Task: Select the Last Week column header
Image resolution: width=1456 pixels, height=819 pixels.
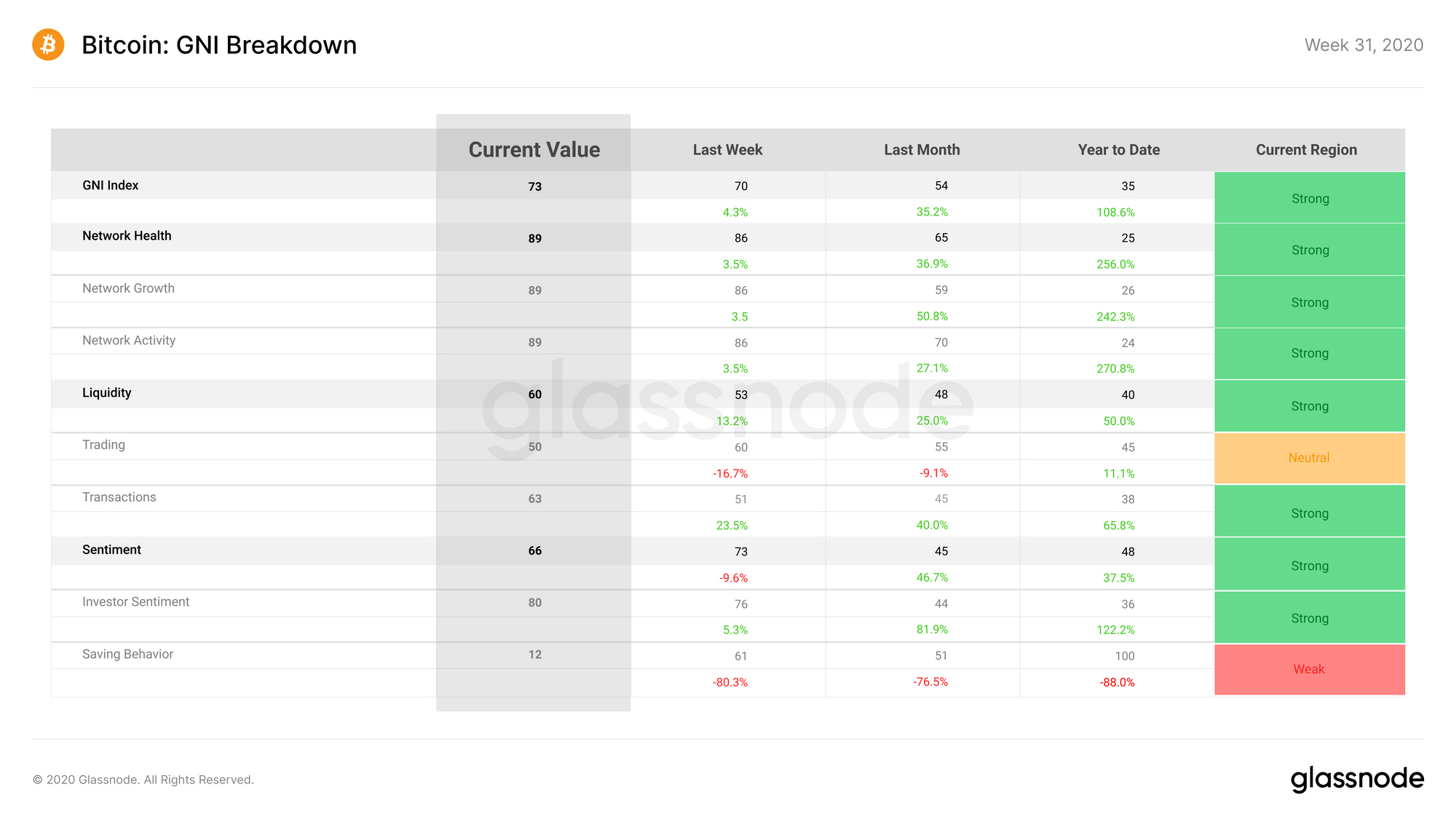Action: coord(727,149)
